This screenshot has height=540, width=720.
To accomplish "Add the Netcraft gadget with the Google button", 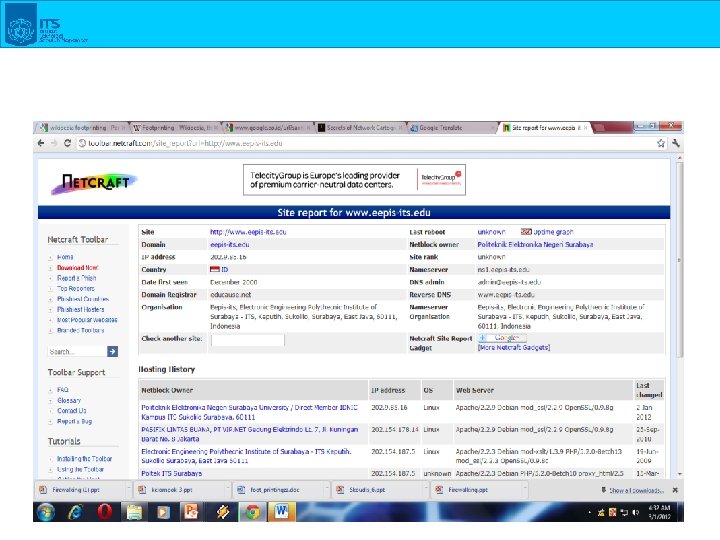I will tap(500, 338).
